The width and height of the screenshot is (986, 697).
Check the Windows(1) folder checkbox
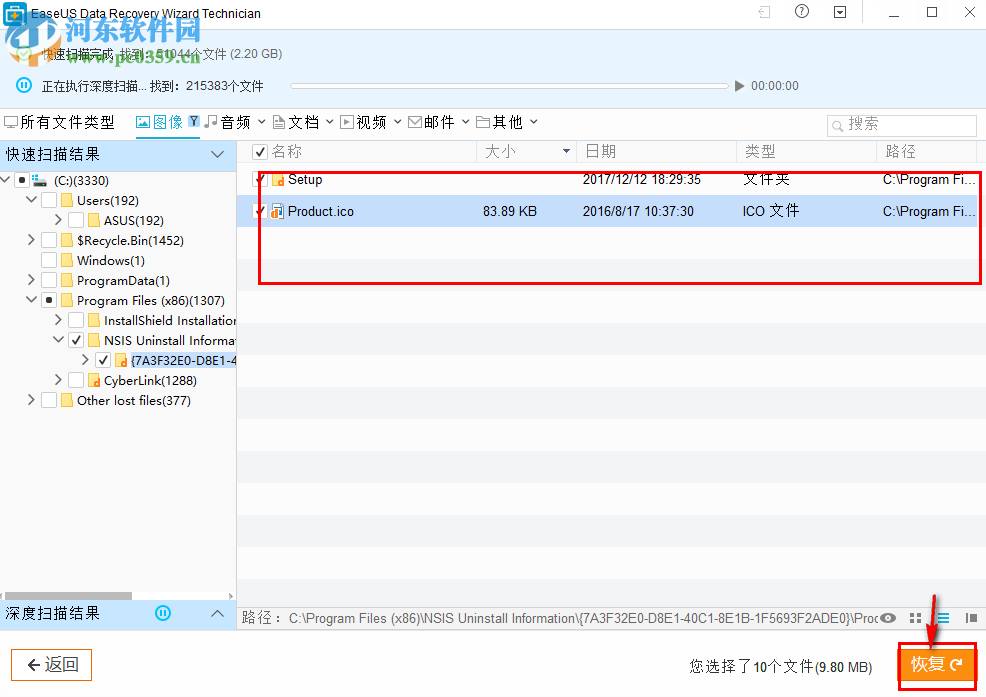pyautogui.click(x=48, y=260)
